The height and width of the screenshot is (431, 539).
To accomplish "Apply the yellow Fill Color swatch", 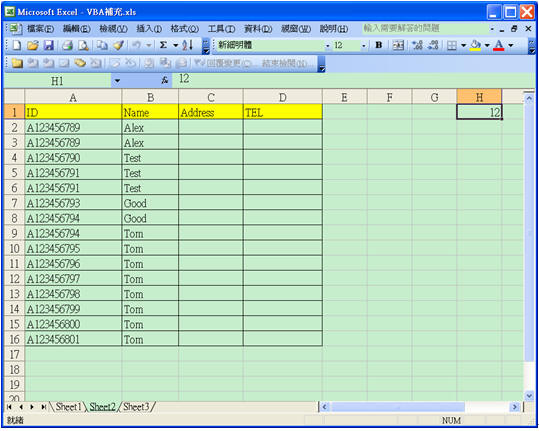I will coord(475,45).
